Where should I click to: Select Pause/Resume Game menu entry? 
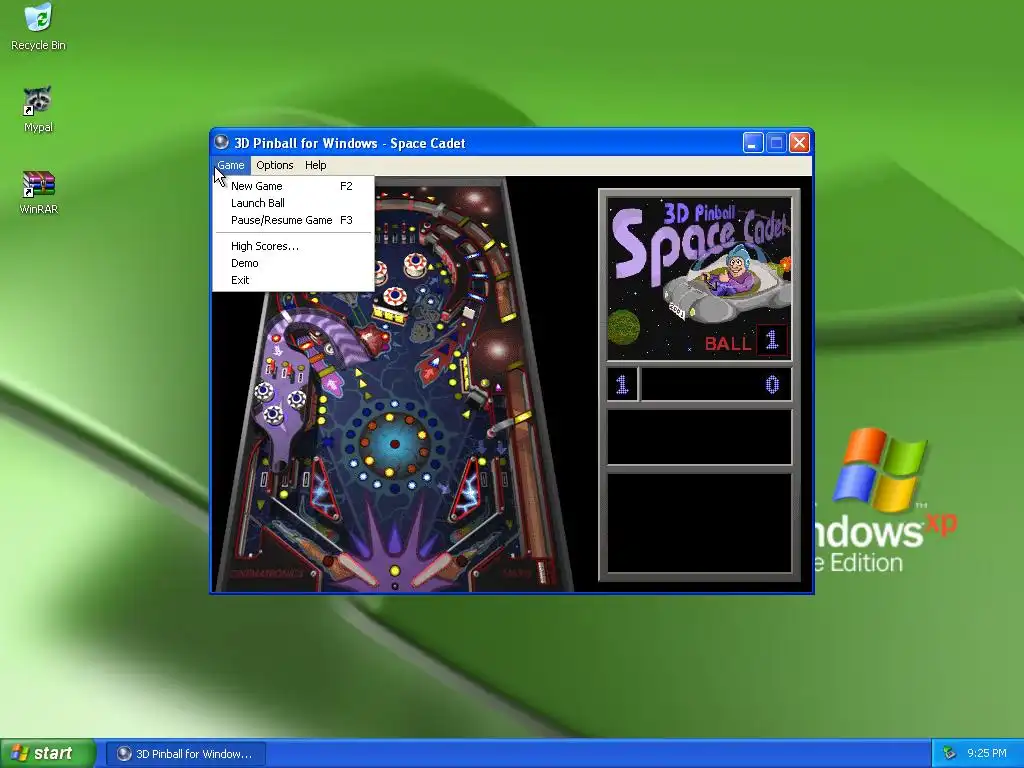pyautogui.click(x=293, y=220)
